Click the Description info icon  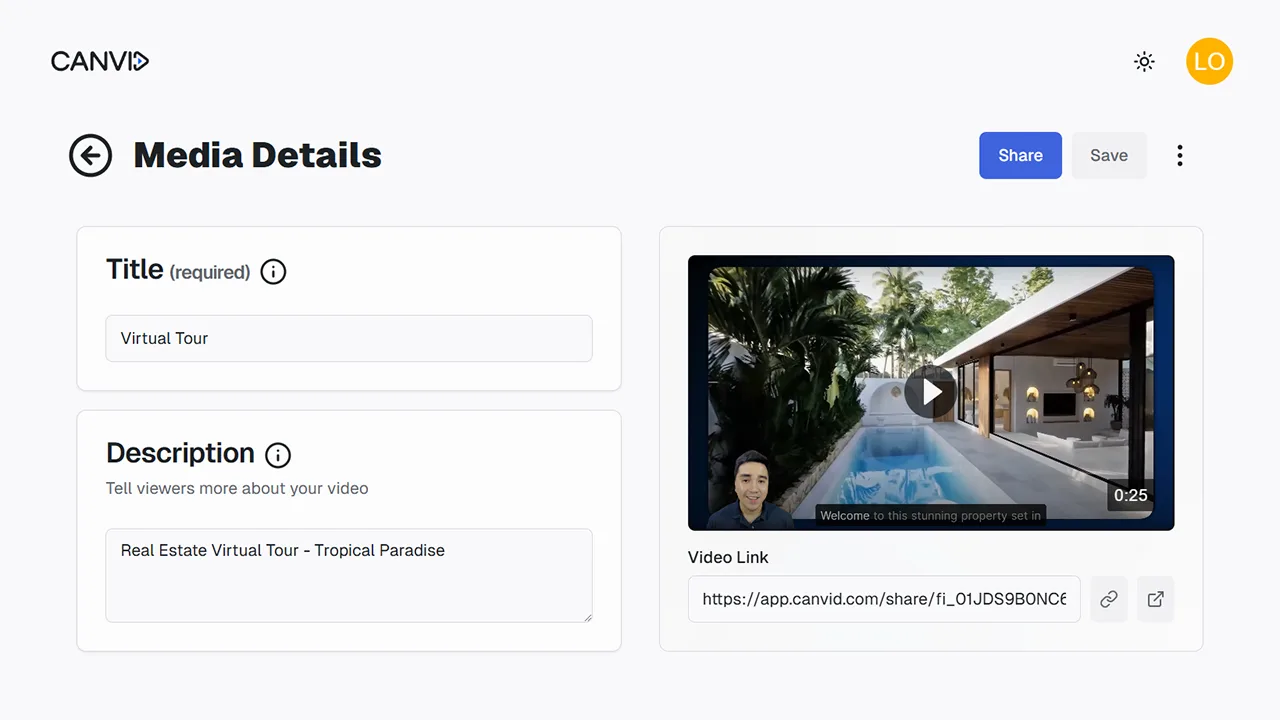coord(277,455)
